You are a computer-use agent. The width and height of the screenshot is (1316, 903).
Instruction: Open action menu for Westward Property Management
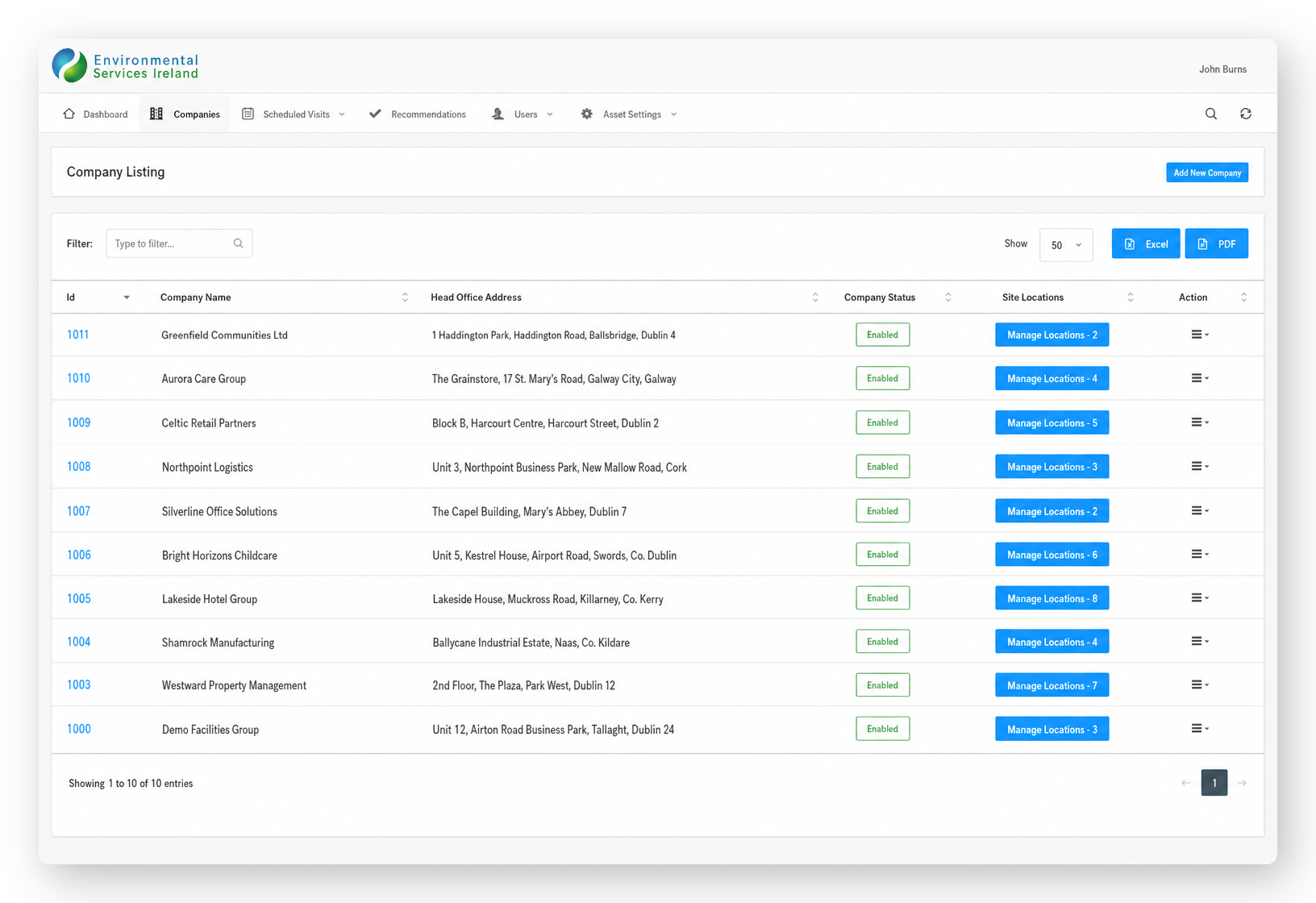1200,685
